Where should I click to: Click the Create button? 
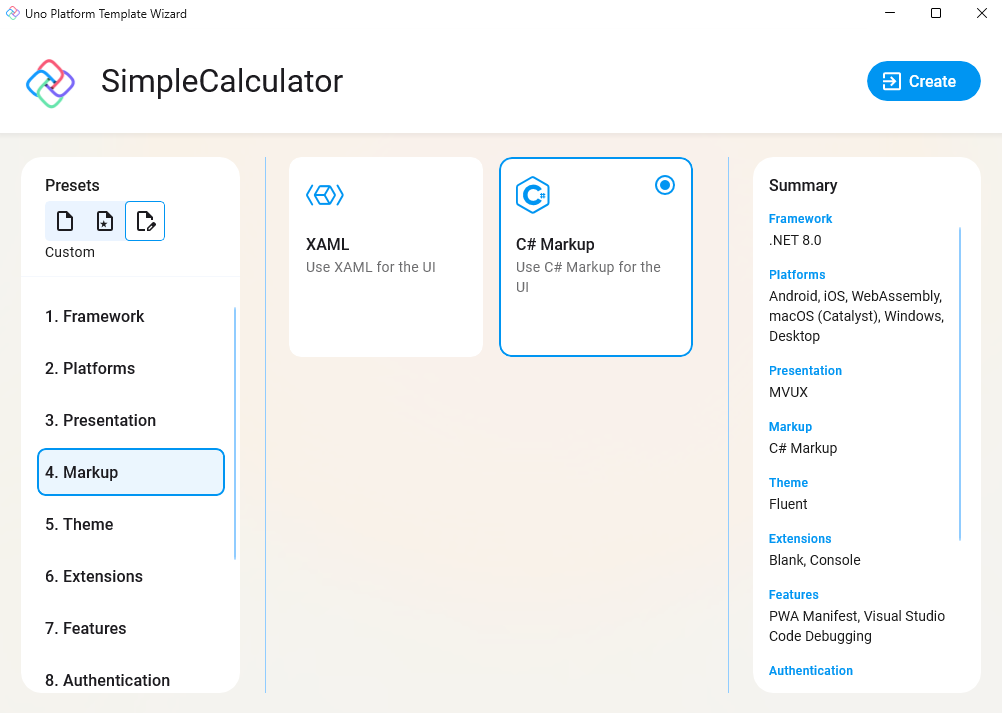(x=923, y=81)
